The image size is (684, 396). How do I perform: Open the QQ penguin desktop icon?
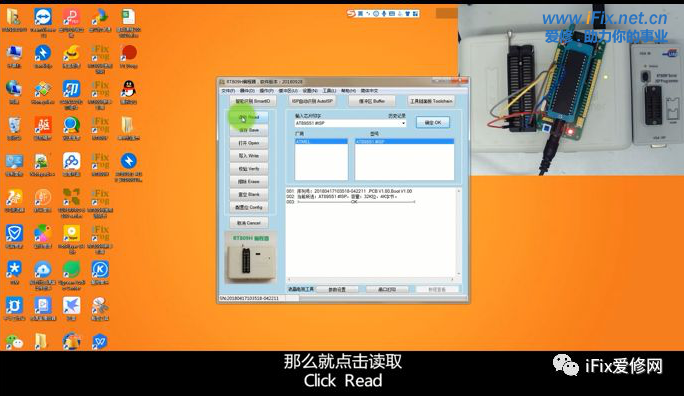(x=128, y=92)
